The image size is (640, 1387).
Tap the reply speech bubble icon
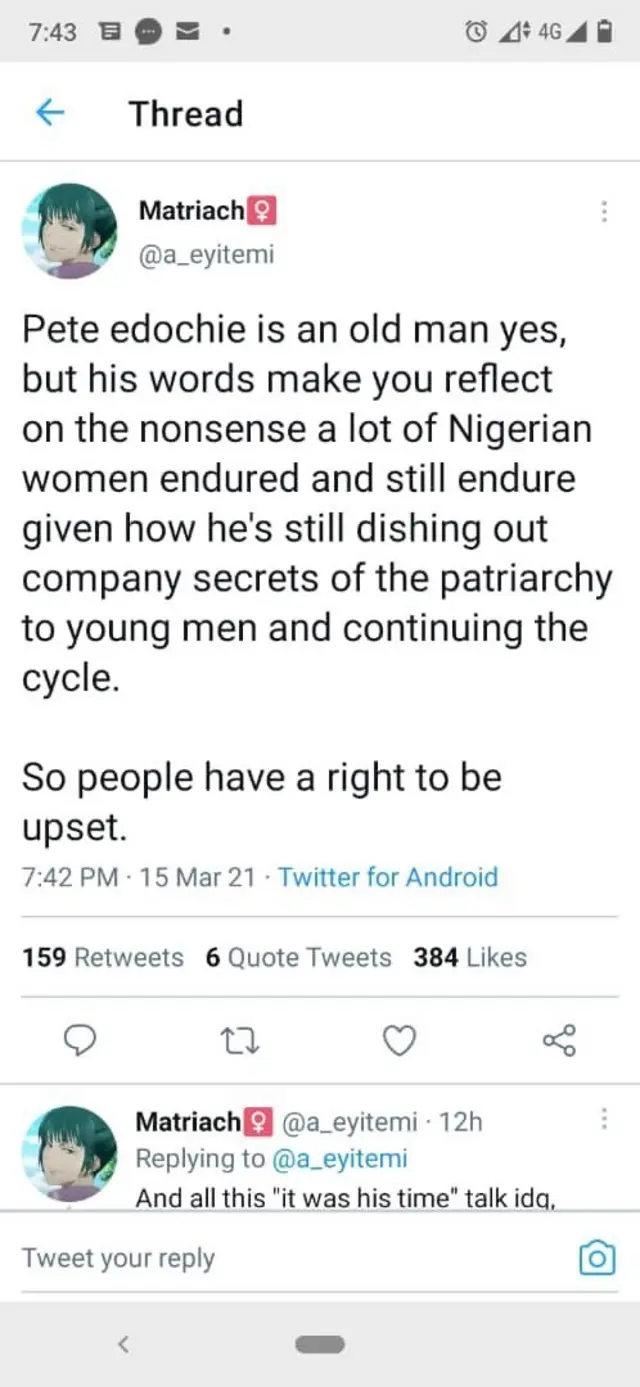coord(79,1040)
